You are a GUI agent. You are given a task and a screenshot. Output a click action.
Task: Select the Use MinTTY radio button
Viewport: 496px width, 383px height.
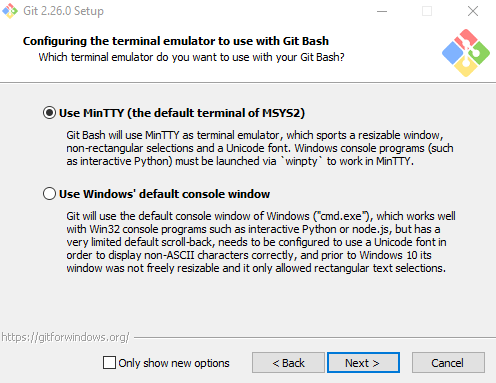[x=49, y=113]
